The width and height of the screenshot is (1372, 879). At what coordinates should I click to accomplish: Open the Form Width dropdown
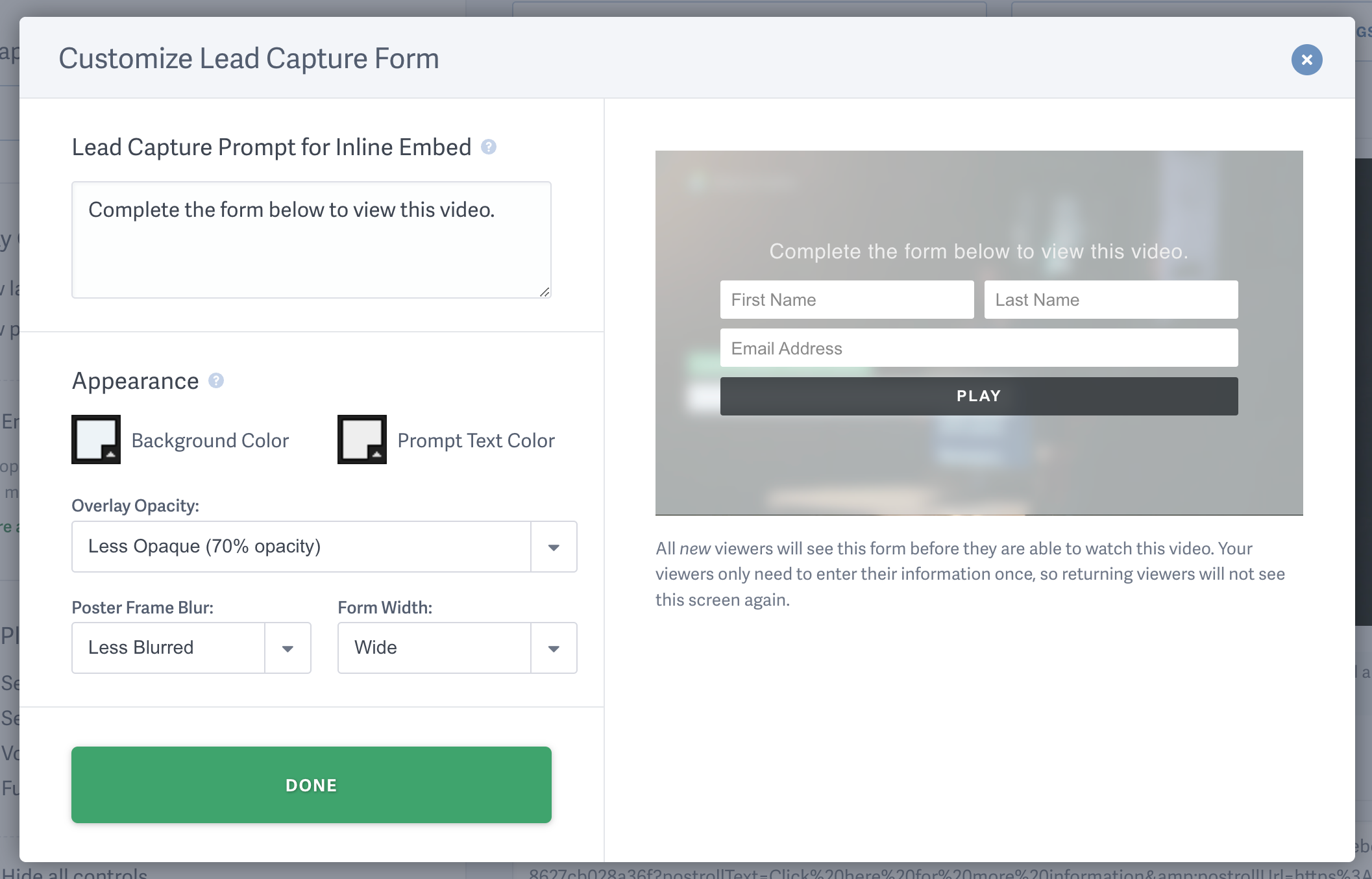pyautogui.click(x=435, y=647)
